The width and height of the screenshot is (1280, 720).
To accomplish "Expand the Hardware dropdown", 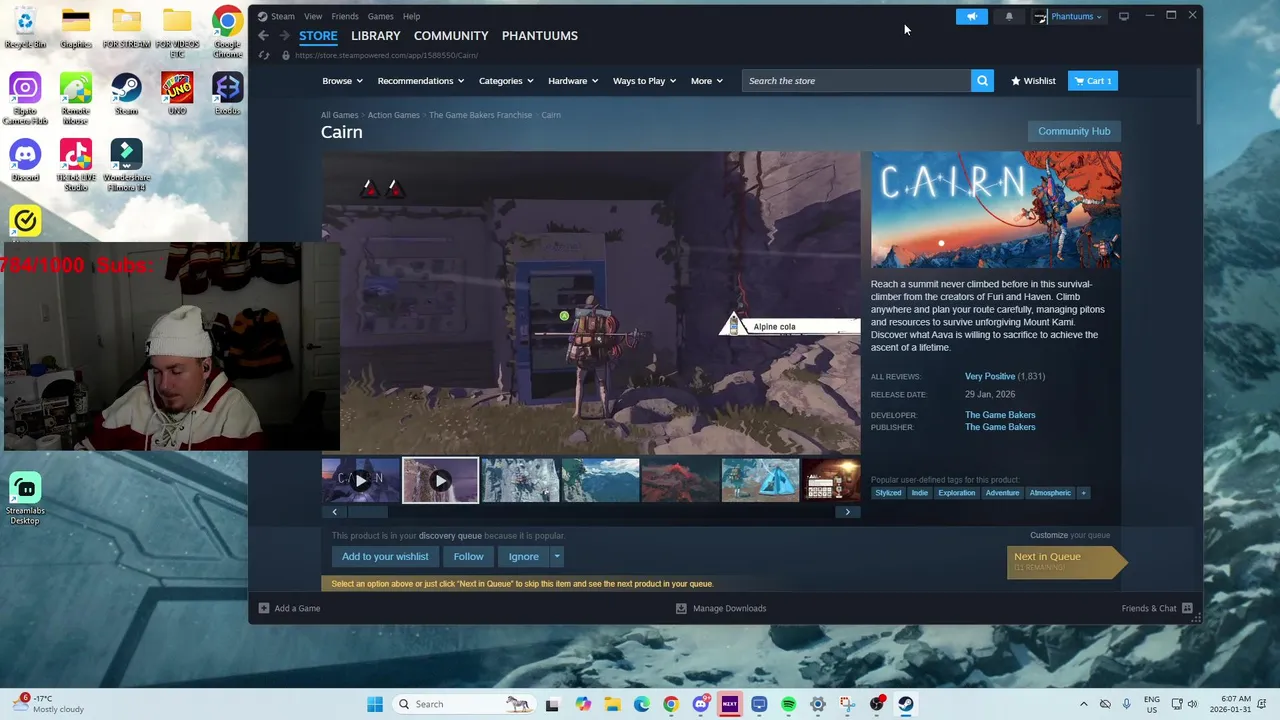I will [573, 81].
